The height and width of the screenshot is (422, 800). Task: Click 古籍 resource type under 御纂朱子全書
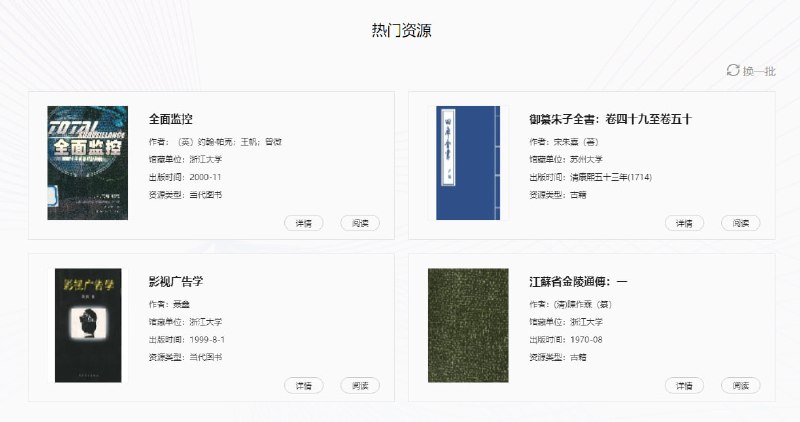578,194
